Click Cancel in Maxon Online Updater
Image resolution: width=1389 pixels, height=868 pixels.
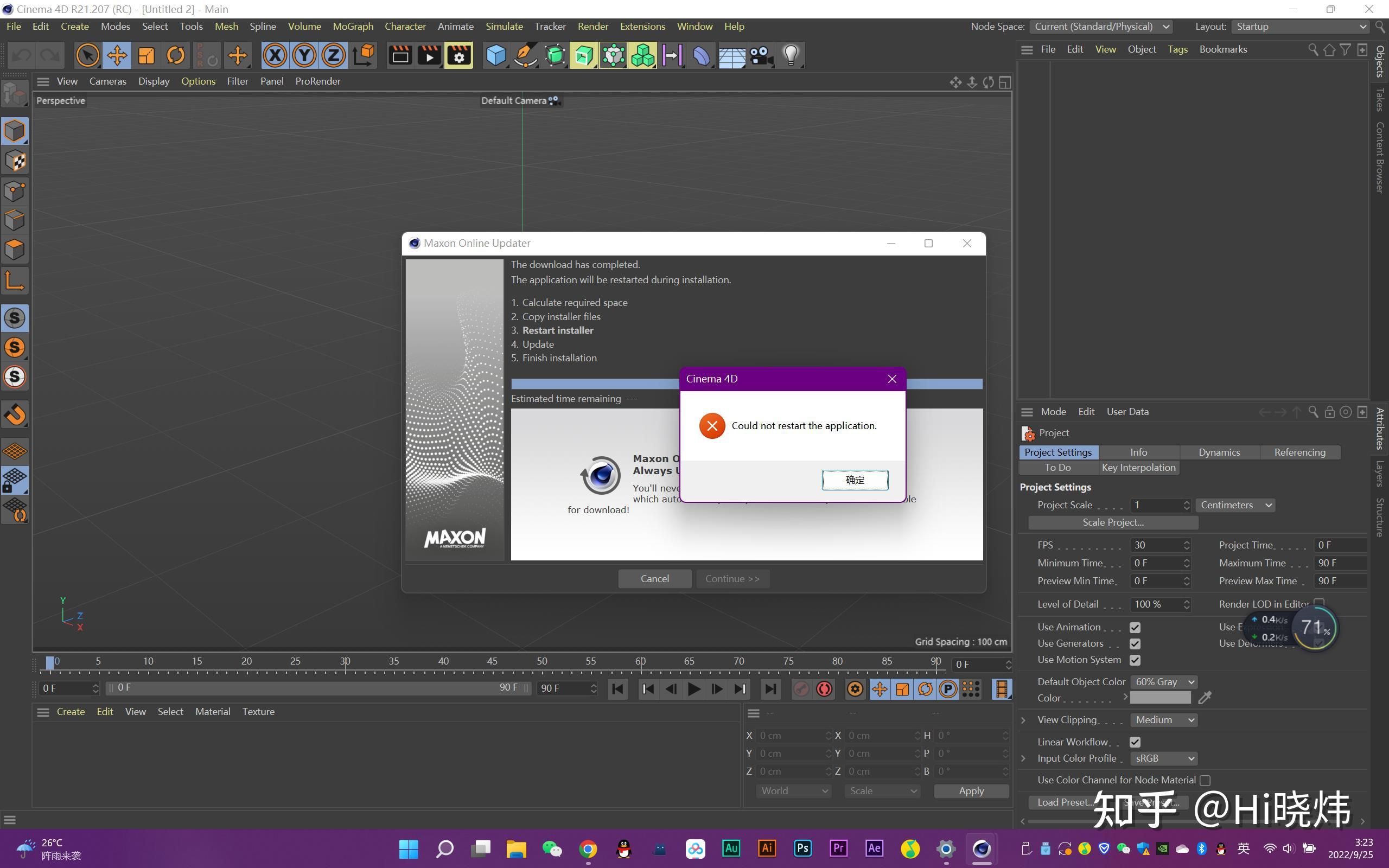(654, 579)
